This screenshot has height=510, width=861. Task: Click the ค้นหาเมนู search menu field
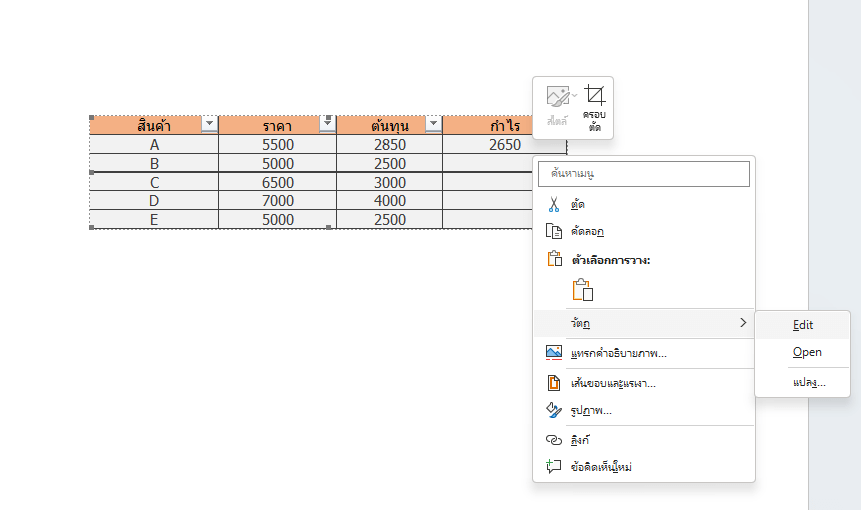click(644, 173)
